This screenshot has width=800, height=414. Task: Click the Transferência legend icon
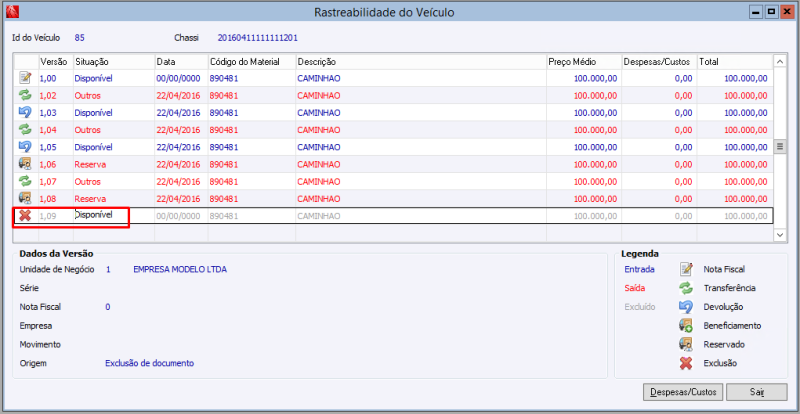click(686, 288)
